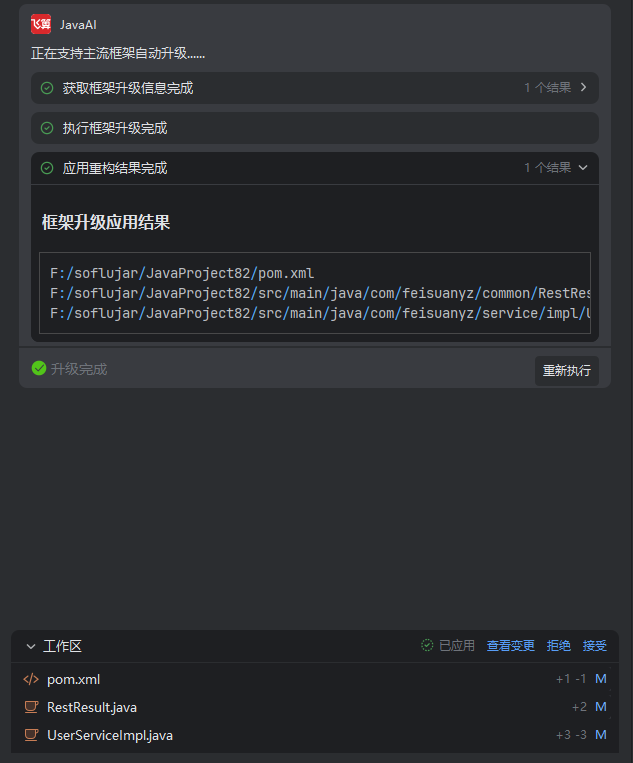The height and width of the screenshot is (763, 633).
Task: Click the 查看变更 link
Action: click(x=511, y=646)
